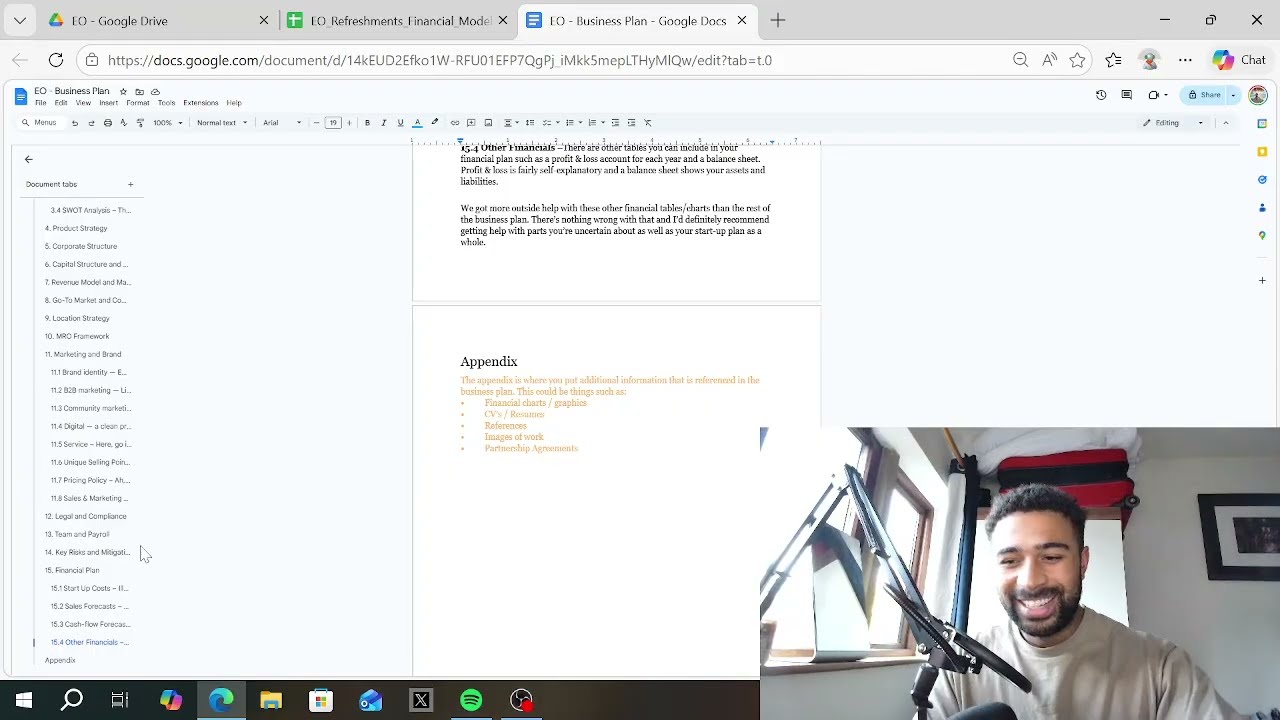Decrease indent in toolbar
Image resolution: width=1280 pixels, height=720 pixels.
click(615, 123)
